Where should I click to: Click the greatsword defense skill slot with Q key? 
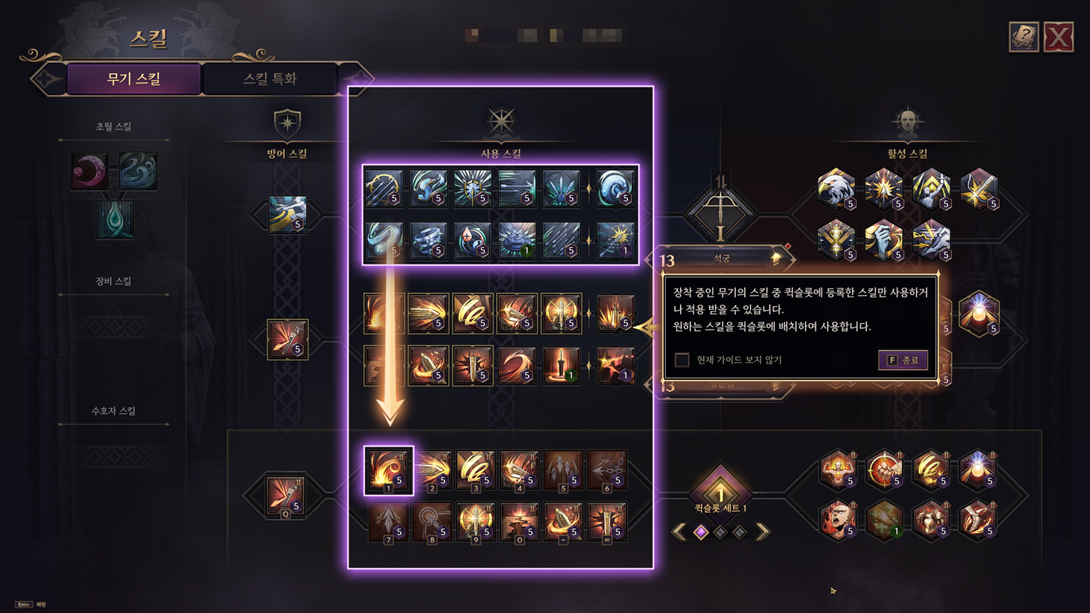[286, 496]
